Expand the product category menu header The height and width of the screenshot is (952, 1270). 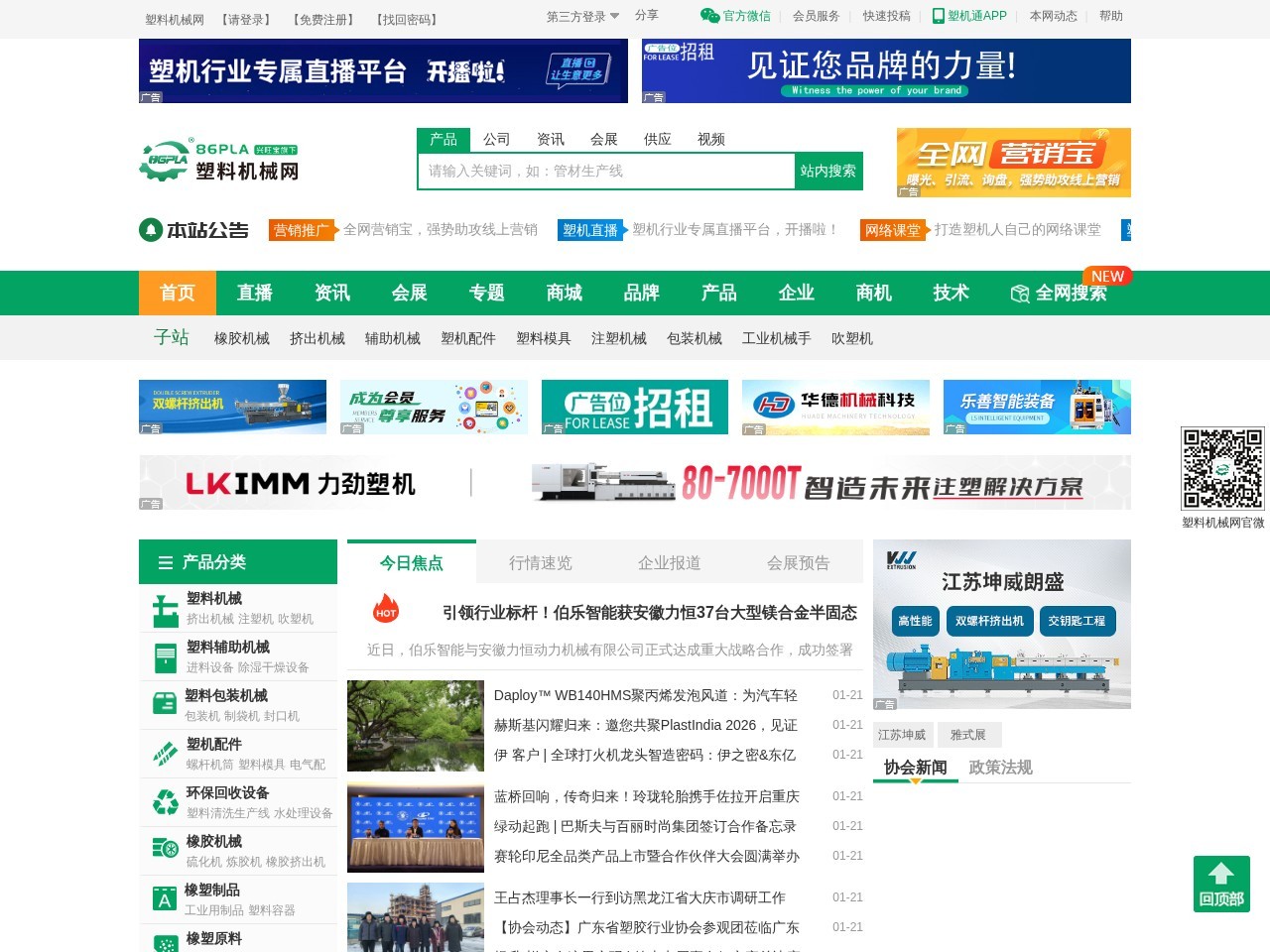[238, 562]
